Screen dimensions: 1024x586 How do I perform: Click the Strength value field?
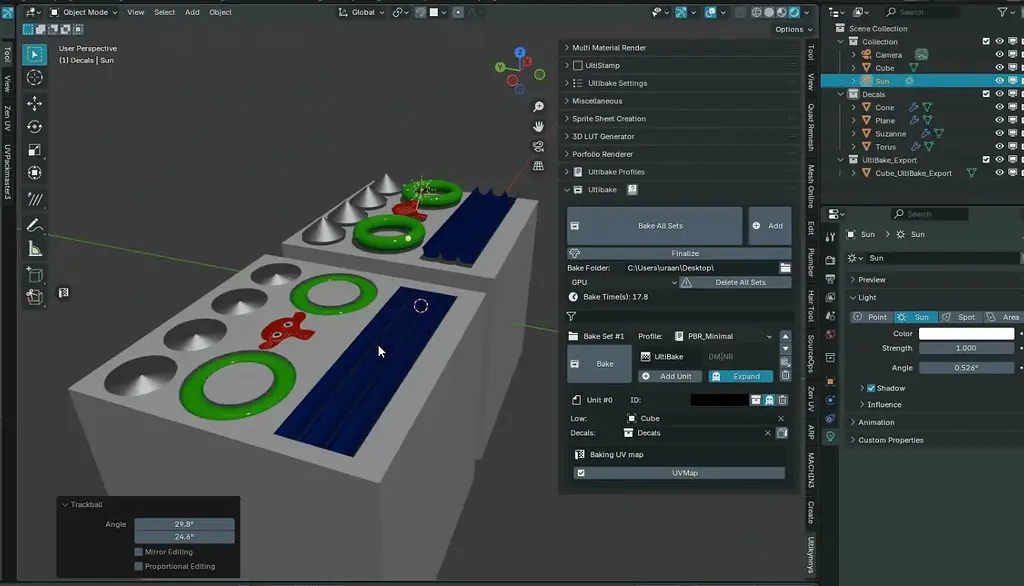[x=967, y=349]
